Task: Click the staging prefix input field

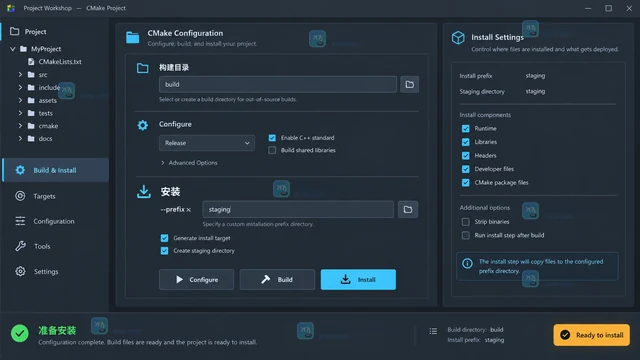Action: click(298, 209)
